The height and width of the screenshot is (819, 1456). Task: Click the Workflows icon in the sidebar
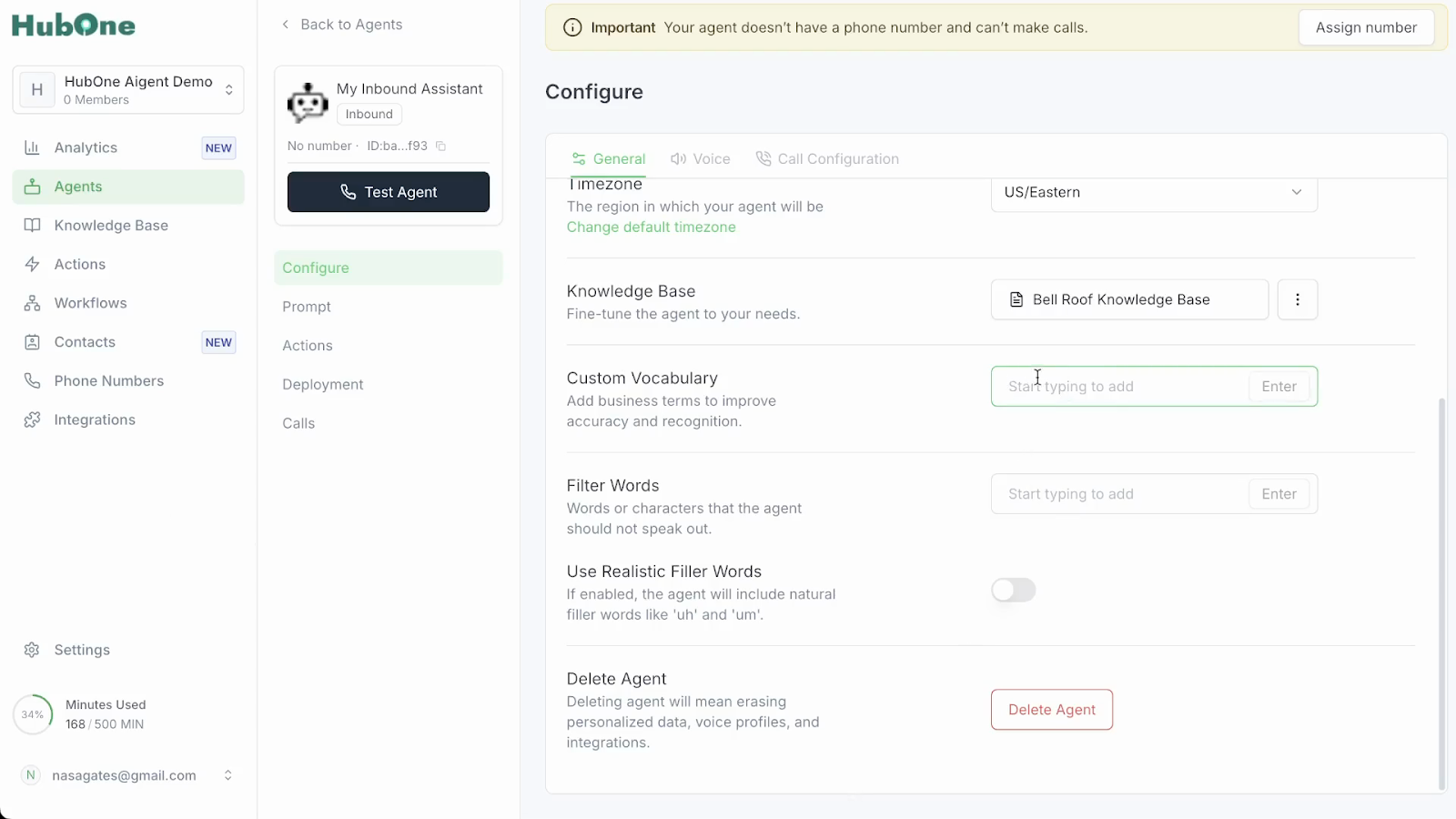32,303
